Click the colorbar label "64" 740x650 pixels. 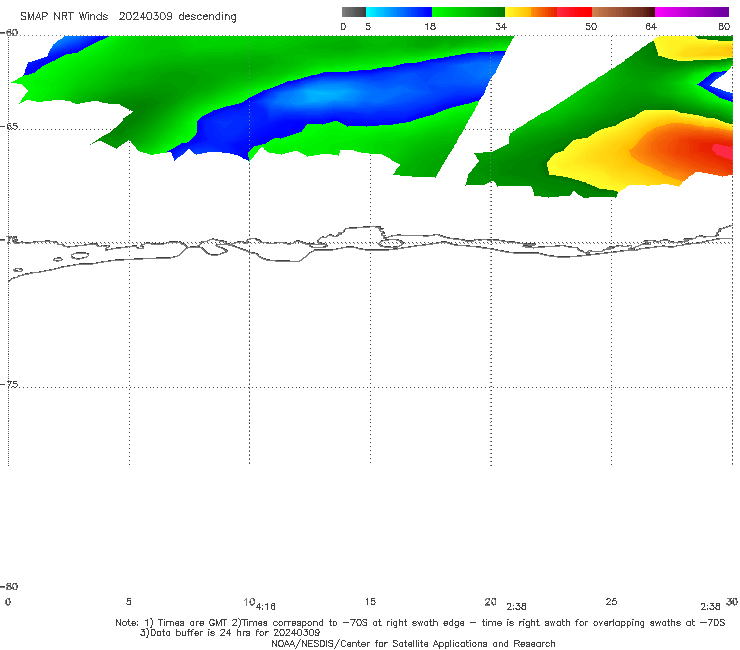pyautogui.click(x=651, y=26)
